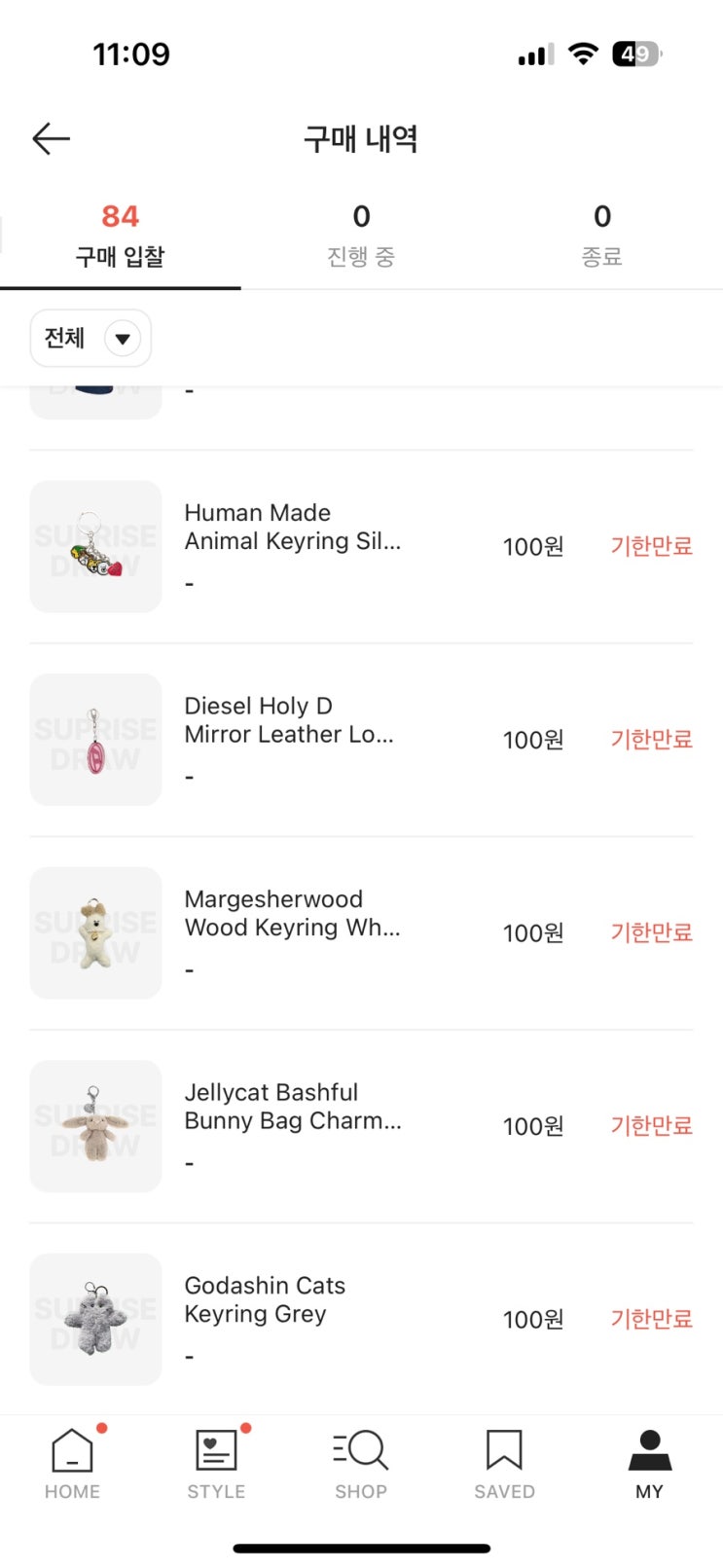
Task: Open the Margesherwood Wood Keyring thumbnail
Action: pos(95,932)
